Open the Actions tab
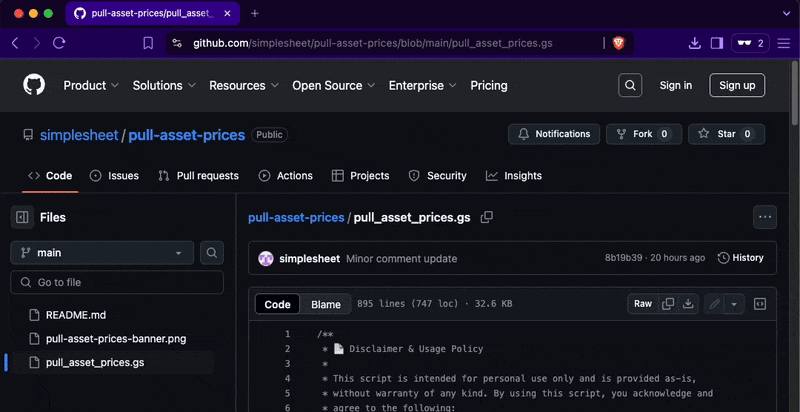The width and height of the screenshot is (800, 412). coord(285,176)
